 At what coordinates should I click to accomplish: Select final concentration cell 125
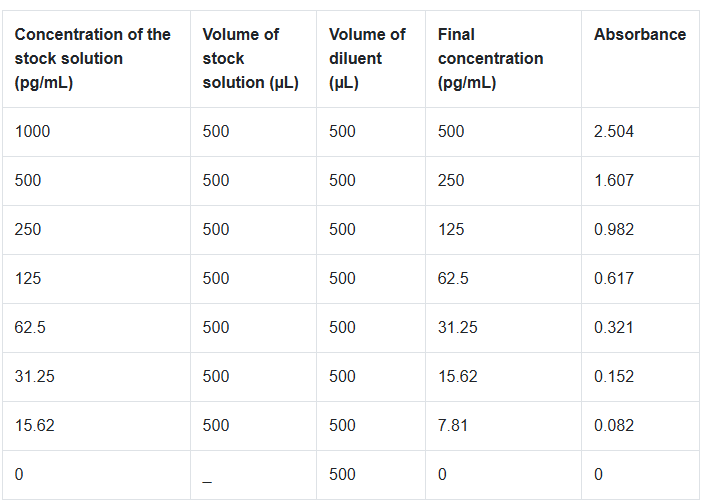tap(451, 230)
